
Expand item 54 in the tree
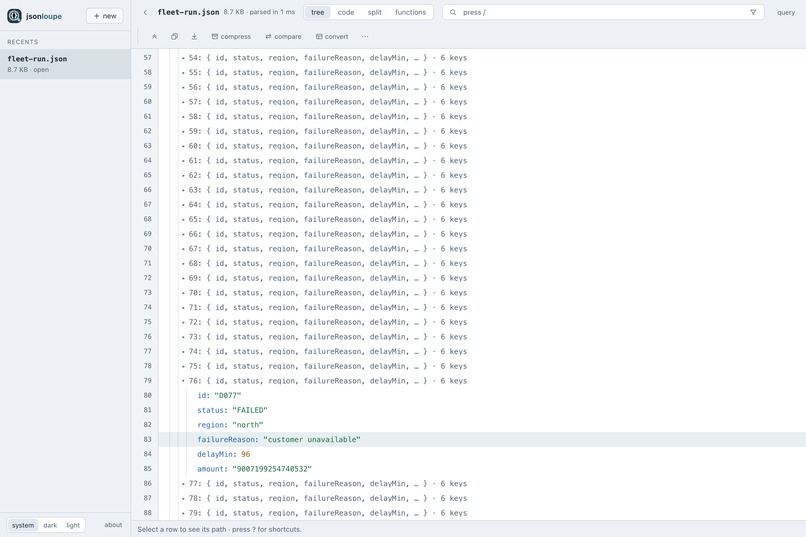[x=183, y=58]
